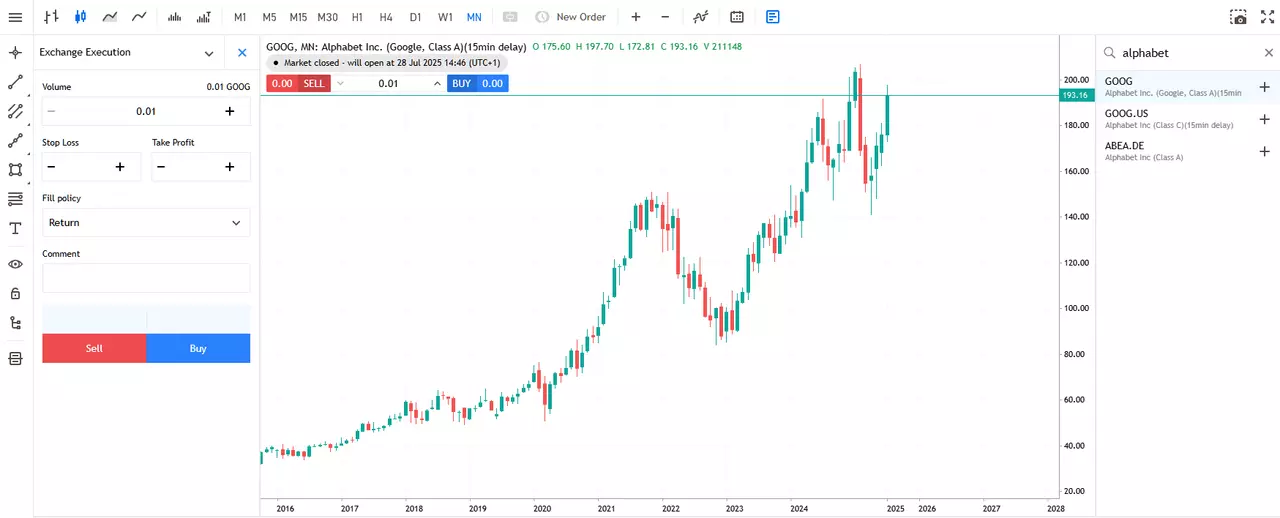Screen dimensions: 1280x518
Task: Decrease the Stop Loss value
Action: point(52,167)
